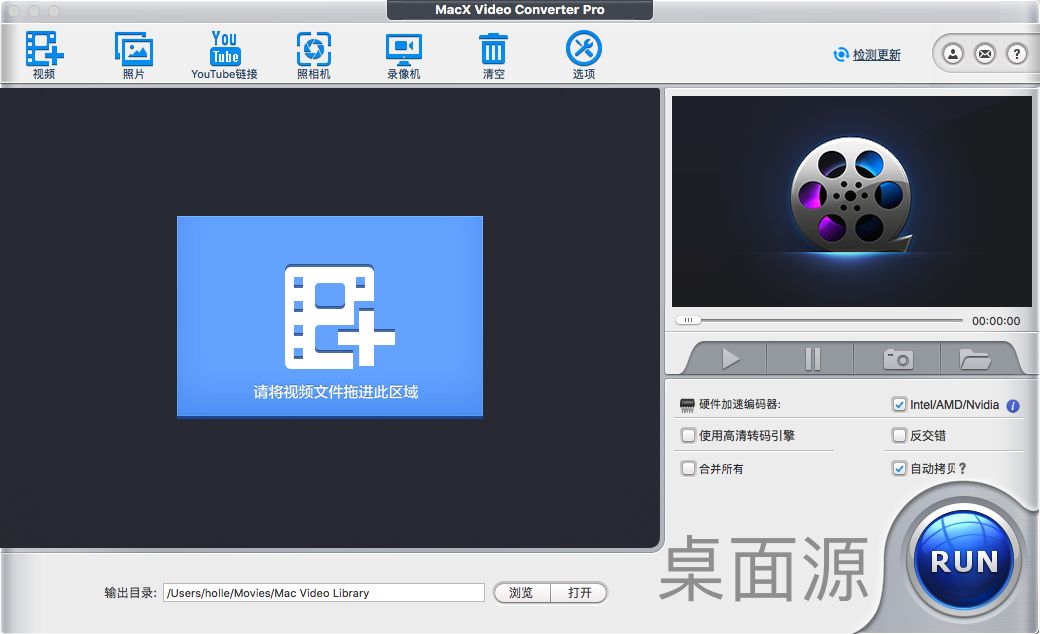Image resolution: width=1040 pixels, height=634 pixels.
Task: Toggle the 自动拷贝 auto copy checkbox
Action: (899, 469)
